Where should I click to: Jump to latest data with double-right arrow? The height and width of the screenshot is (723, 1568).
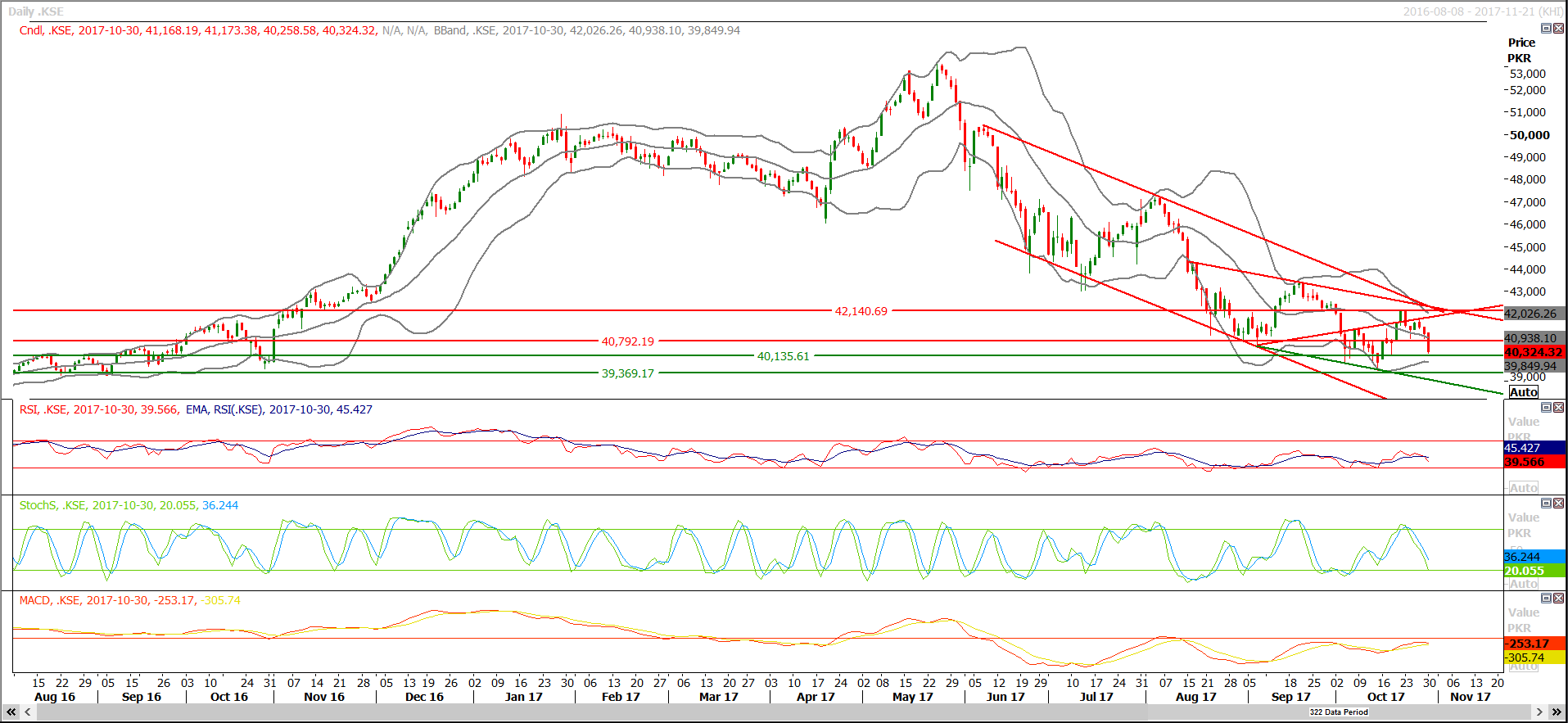(x=1557, y=712)
